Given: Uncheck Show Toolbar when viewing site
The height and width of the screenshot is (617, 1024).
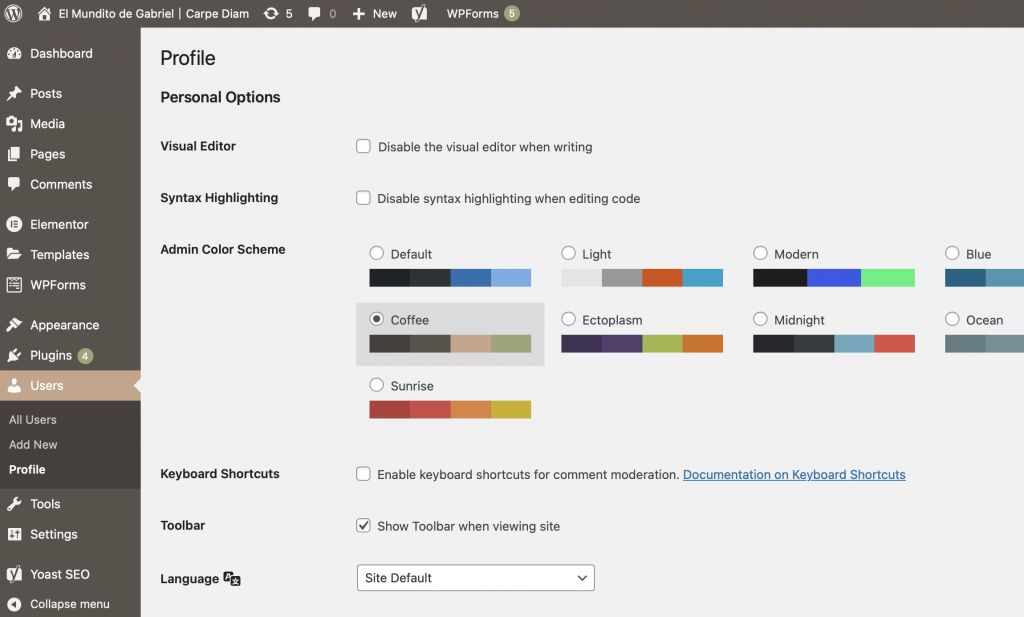Looking at the screenshot, I should pyautogui.click(x=364, y=526).
